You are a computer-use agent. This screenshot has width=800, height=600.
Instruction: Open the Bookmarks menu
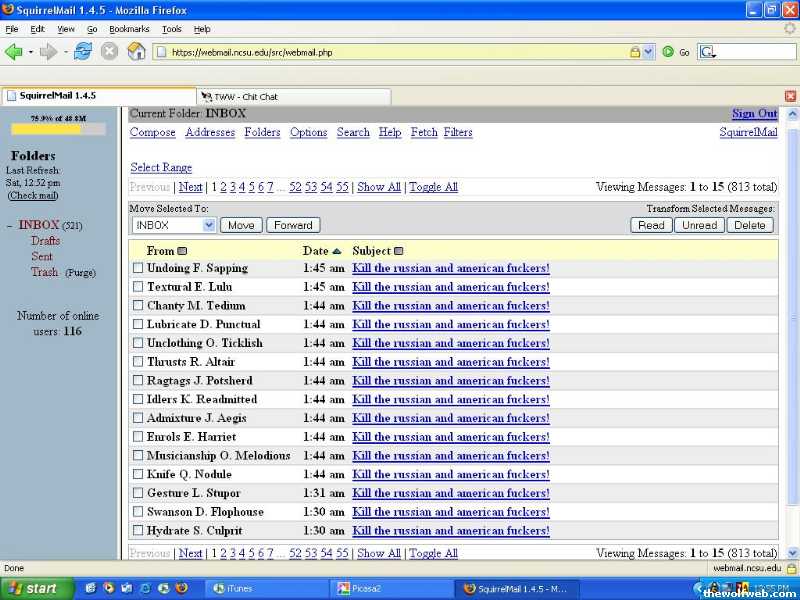pyautogui.click(x=129, y=29)
